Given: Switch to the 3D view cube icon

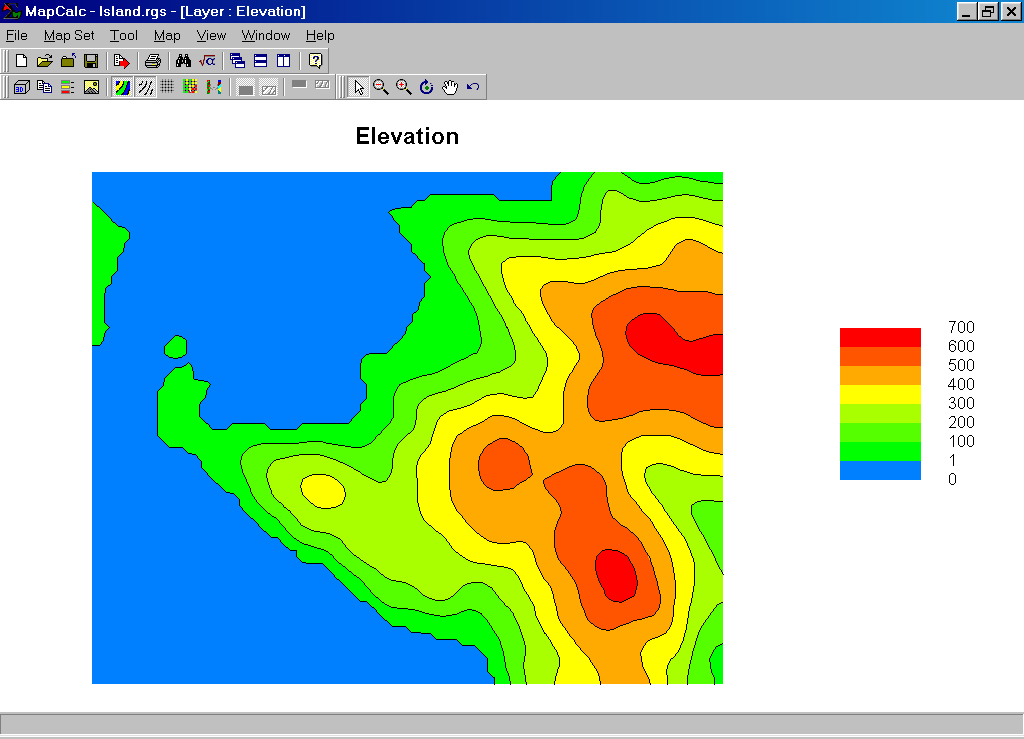Looking at the screenshot, I should coord(22,87).
